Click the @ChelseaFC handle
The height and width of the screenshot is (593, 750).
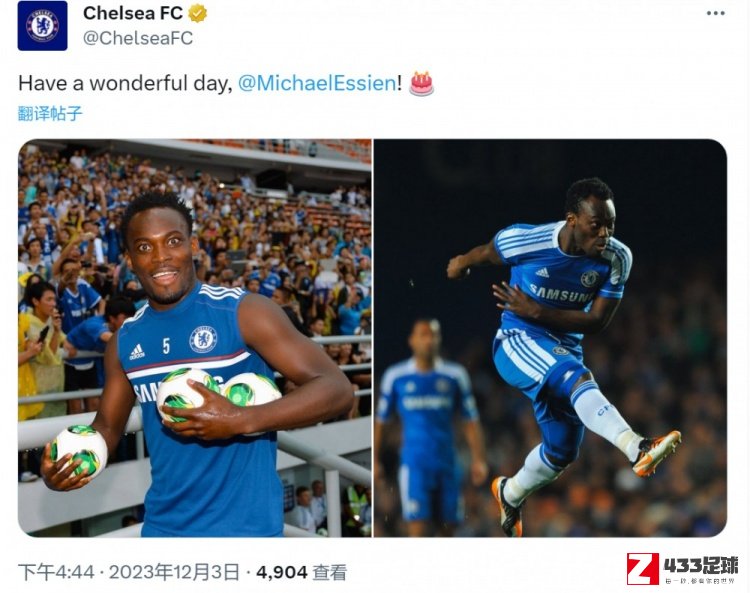pyautogui.click(x=138, y=38)
